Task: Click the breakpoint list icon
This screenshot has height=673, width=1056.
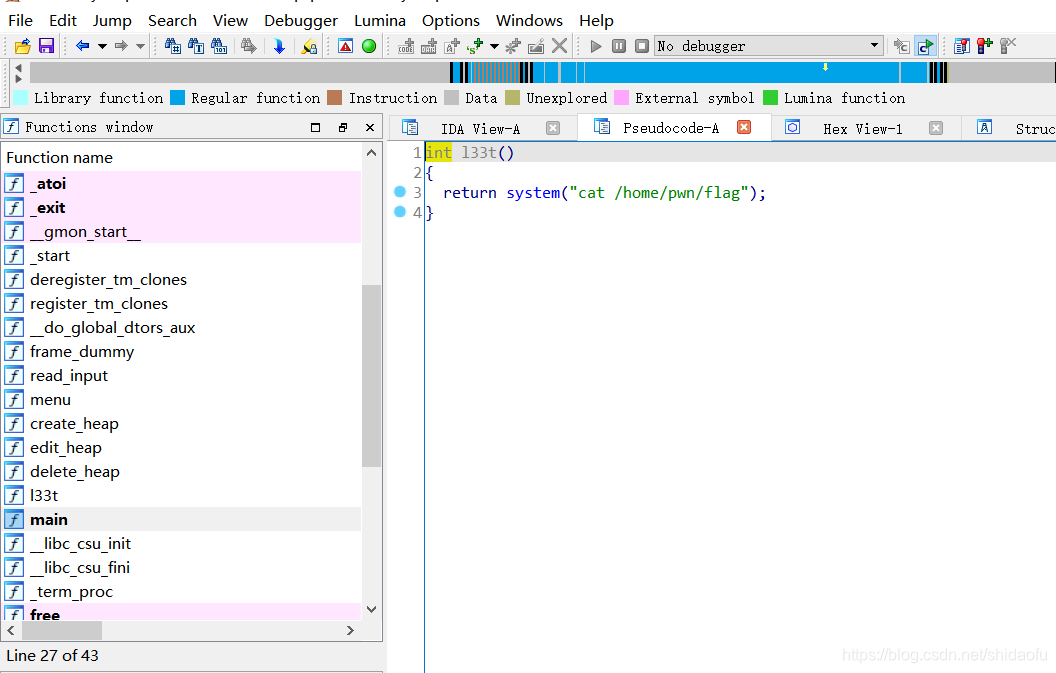Action: point(962,46)
